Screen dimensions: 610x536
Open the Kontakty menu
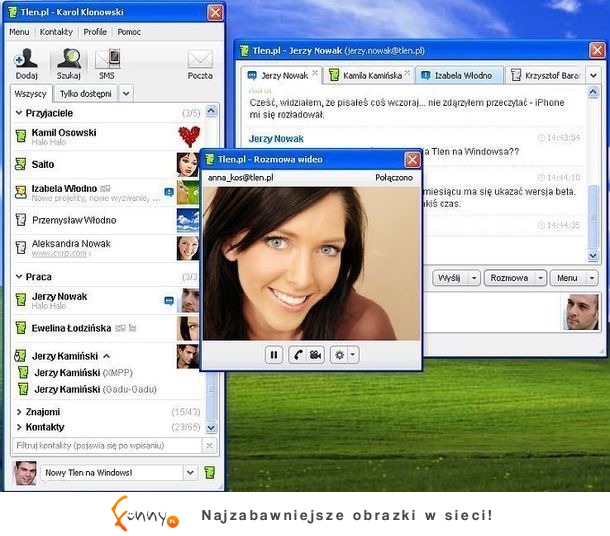(56, 32)
